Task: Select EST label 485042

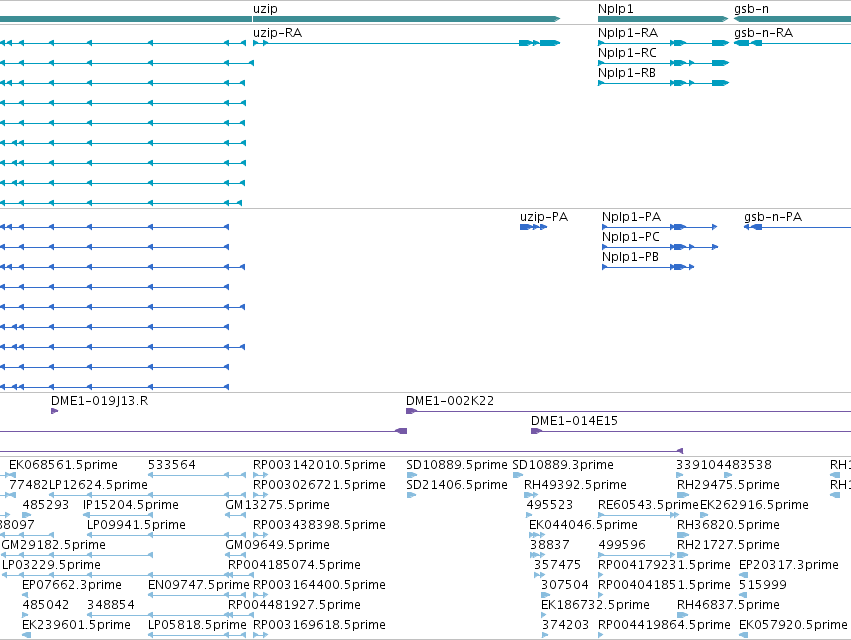Action: 46,606
